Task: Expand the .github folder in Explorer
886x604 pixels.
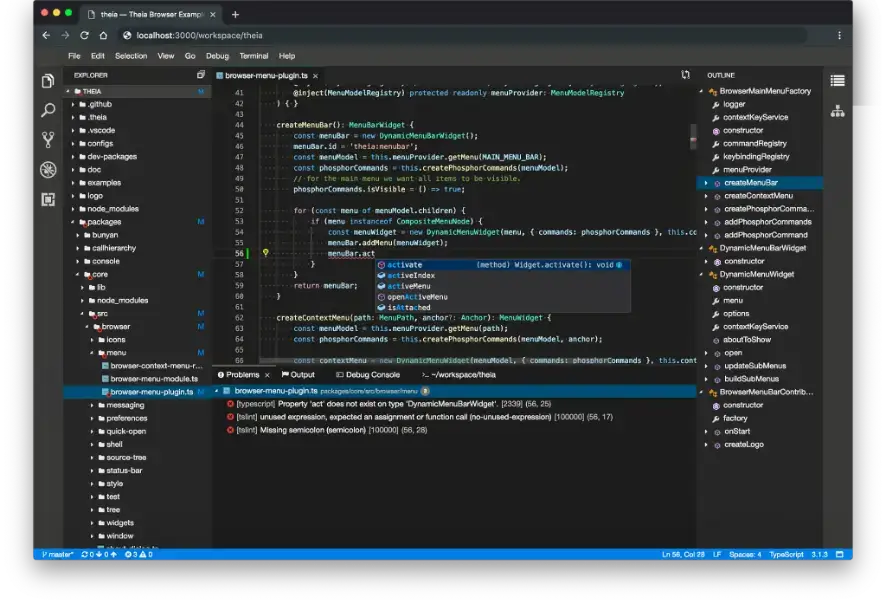Action: click(73, 104)
